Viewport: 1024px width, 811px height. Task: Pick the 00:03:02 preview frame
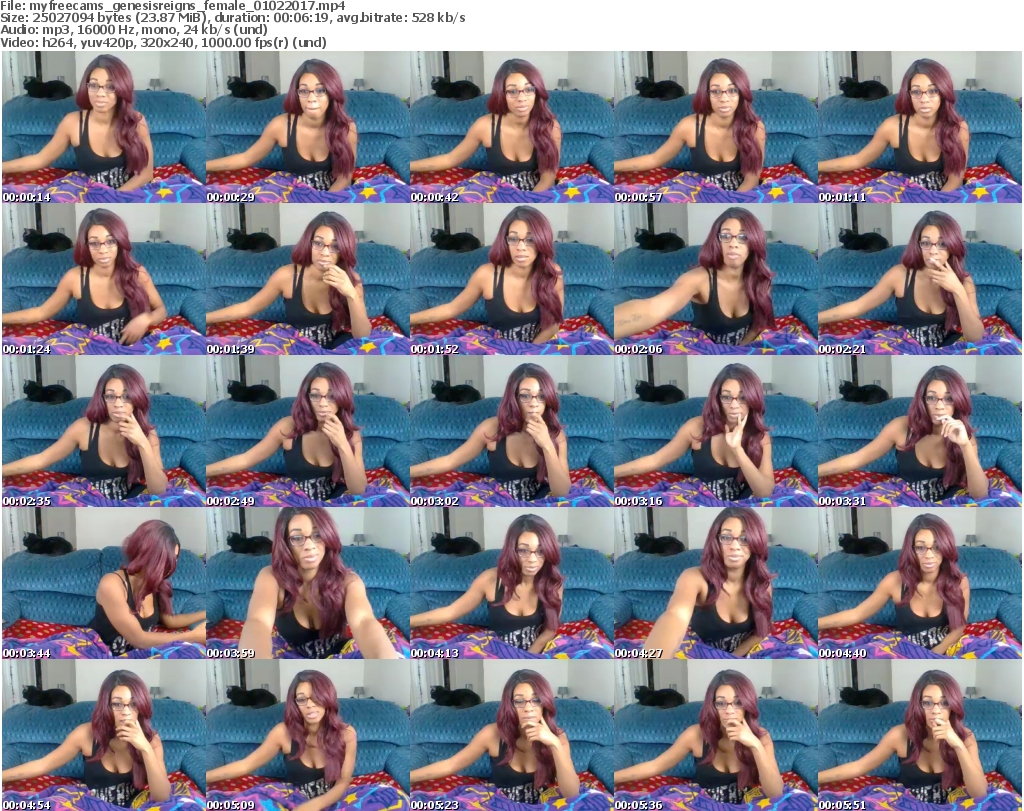511,432
